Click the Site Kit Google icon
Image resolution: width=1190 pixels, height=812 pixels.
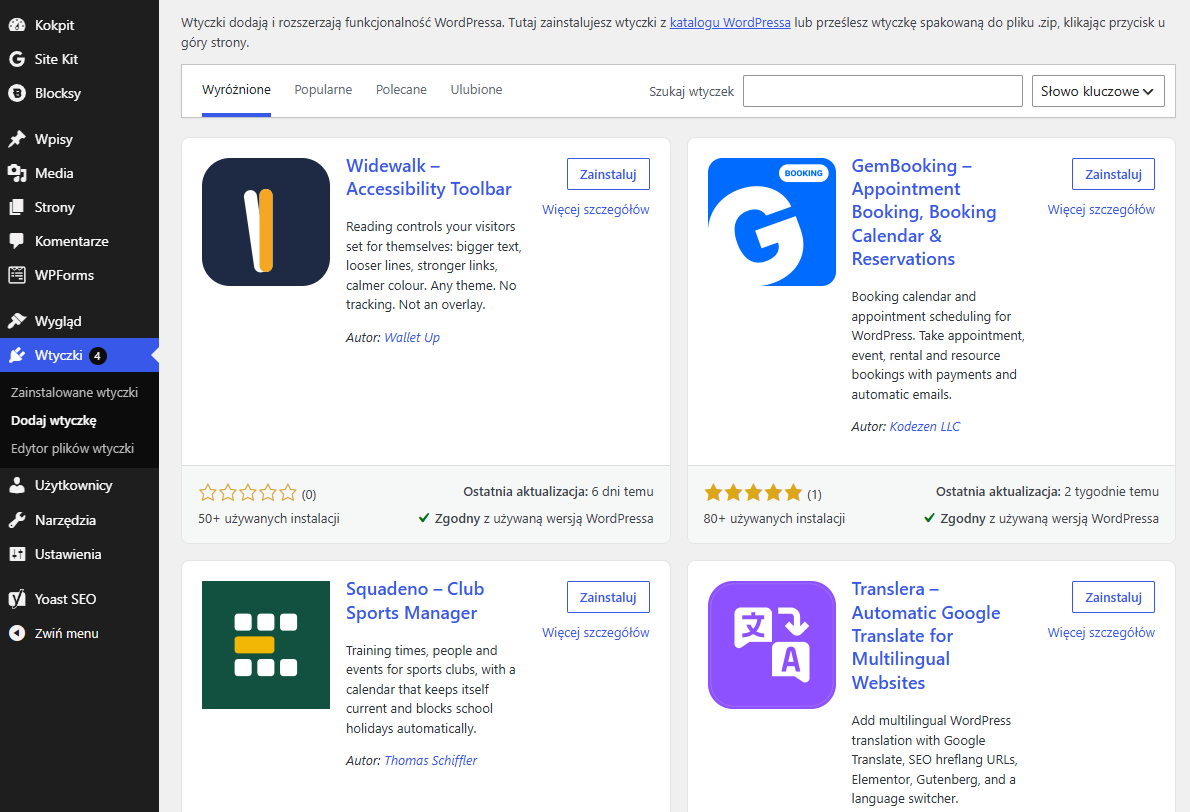coord(17,59)
